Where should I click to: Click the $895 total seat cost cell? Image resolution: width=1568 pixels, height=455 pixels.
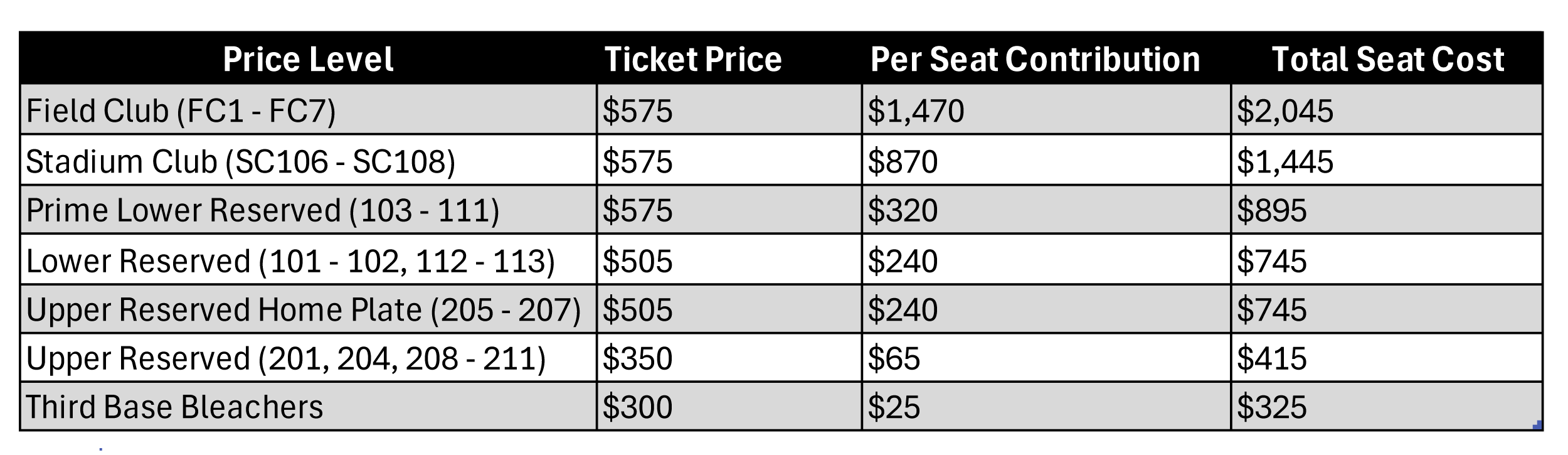[x=1271, y=210]
